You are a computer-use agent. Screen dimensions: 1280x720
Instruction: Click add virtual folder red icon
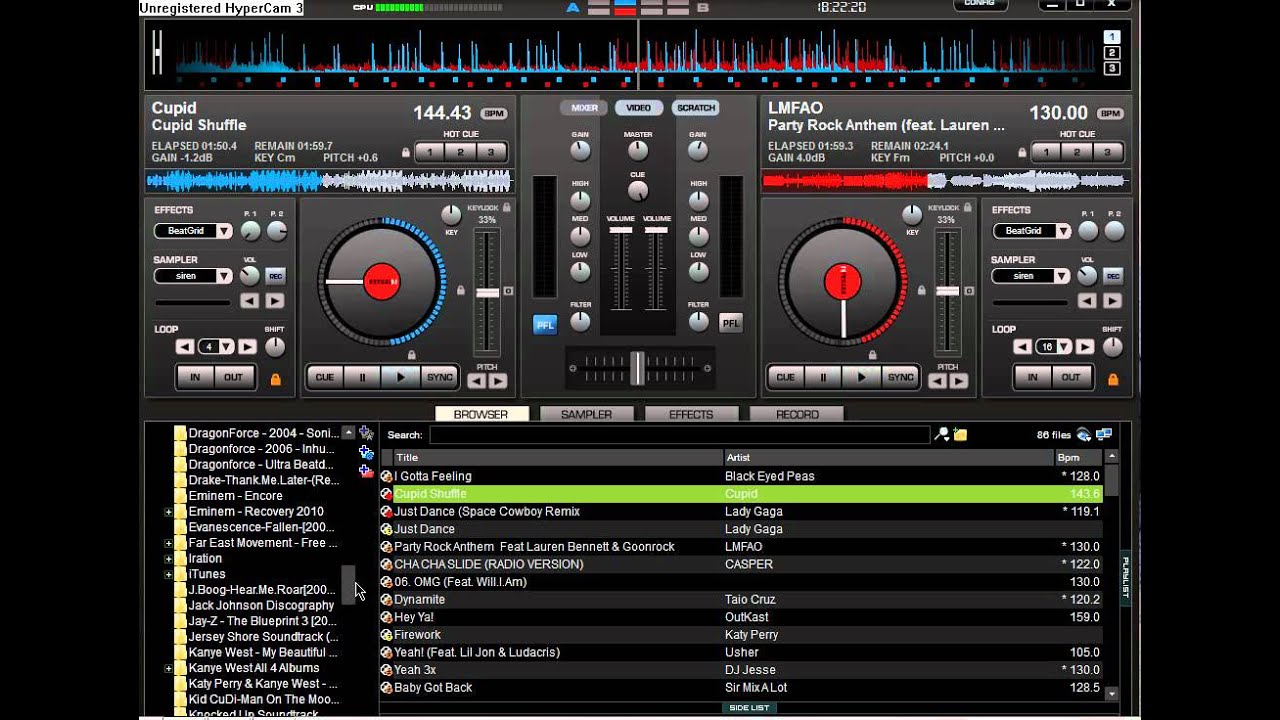(366, 471)
